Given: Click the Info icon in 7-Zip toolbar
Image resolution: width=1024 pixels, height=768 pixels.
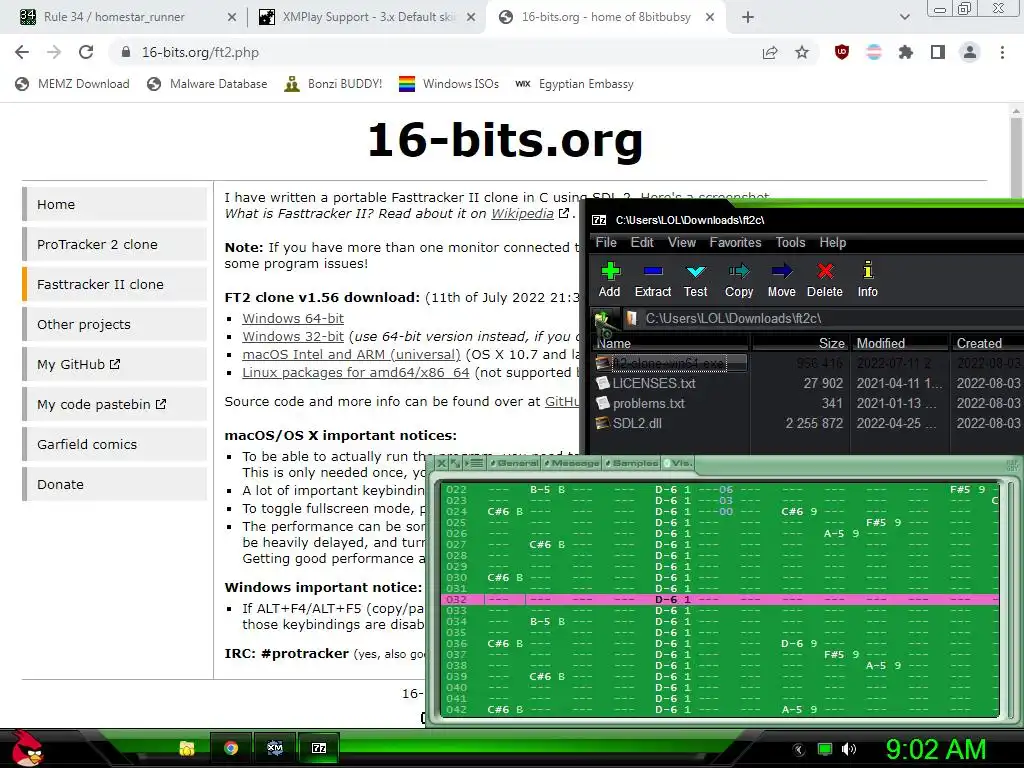Looking at the screenshot, I should pos(867,270).
